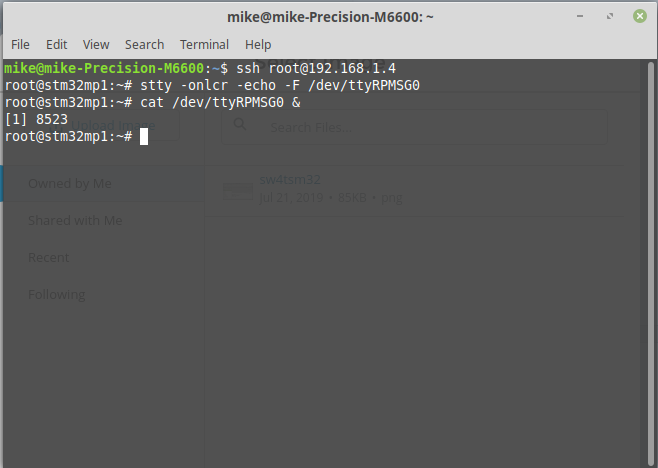Open the Help menu

tap(258, 44)
